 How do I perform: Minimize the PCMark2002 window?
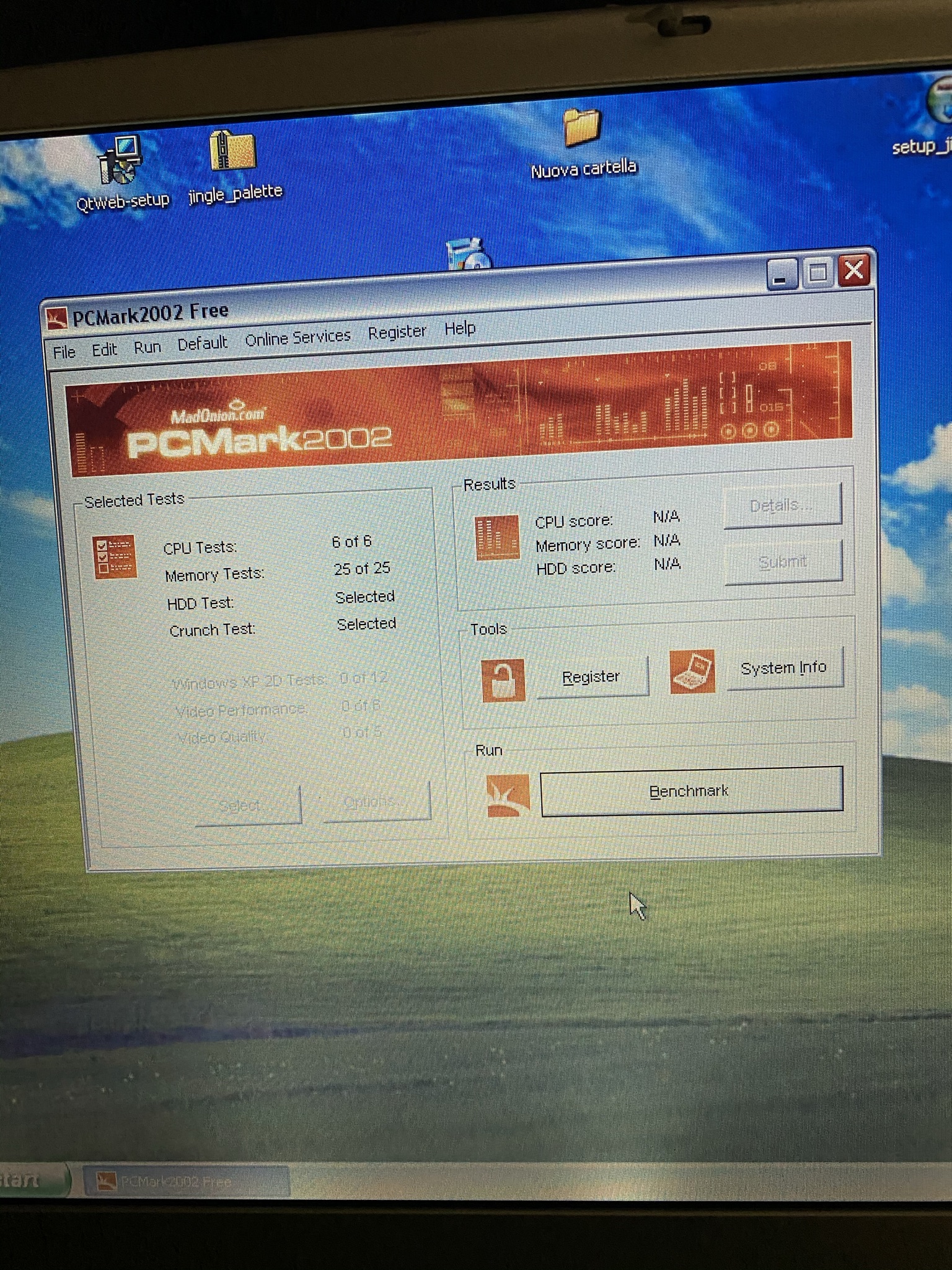coord(782,273)
